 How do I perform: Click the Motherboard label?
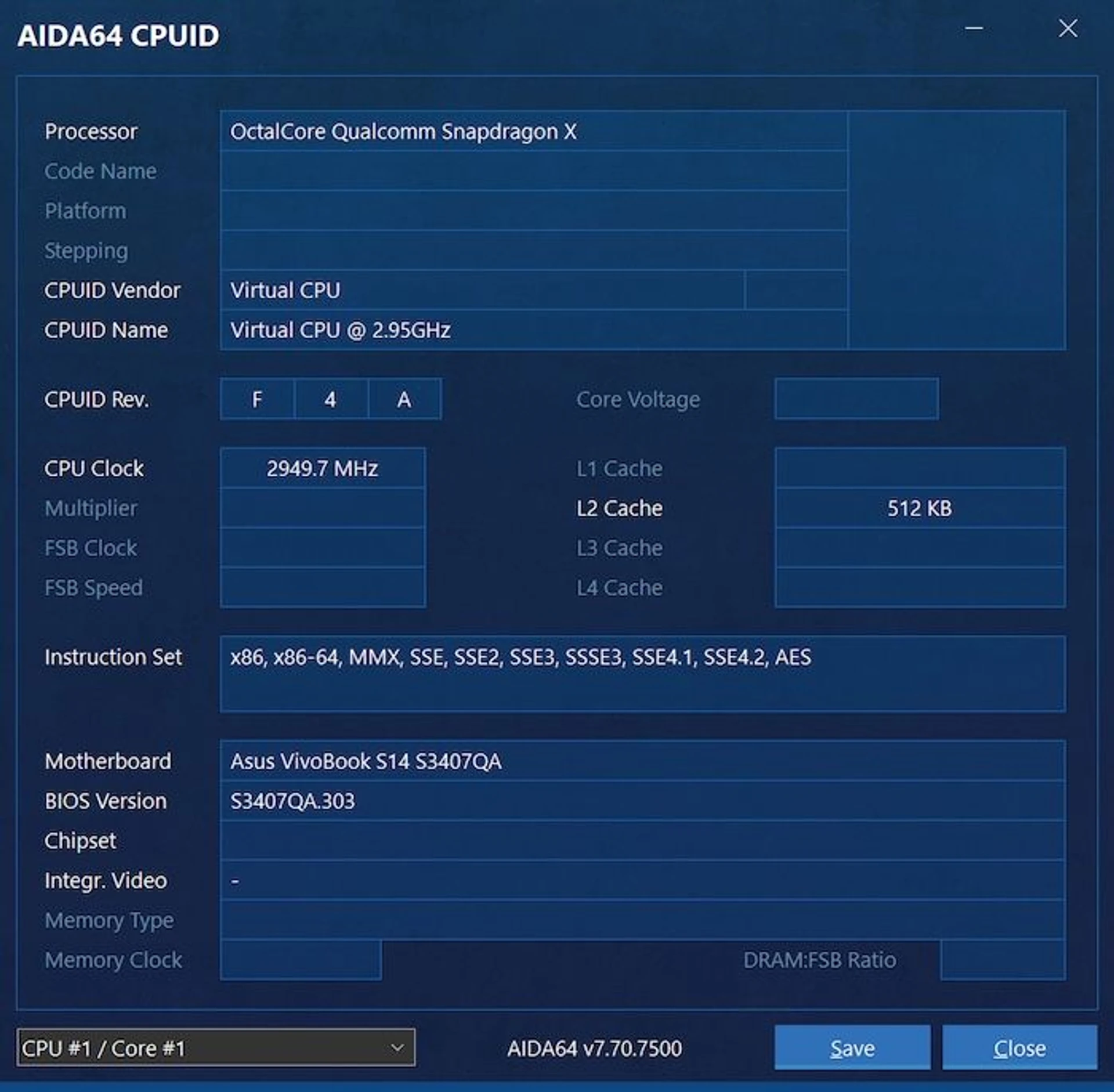coord(108,761)
